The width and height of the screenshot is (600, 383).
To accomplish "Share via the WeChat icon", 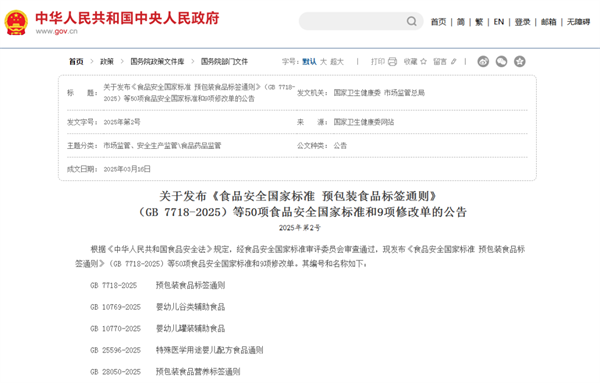I will pyautogui.click(x=502, y=61).
